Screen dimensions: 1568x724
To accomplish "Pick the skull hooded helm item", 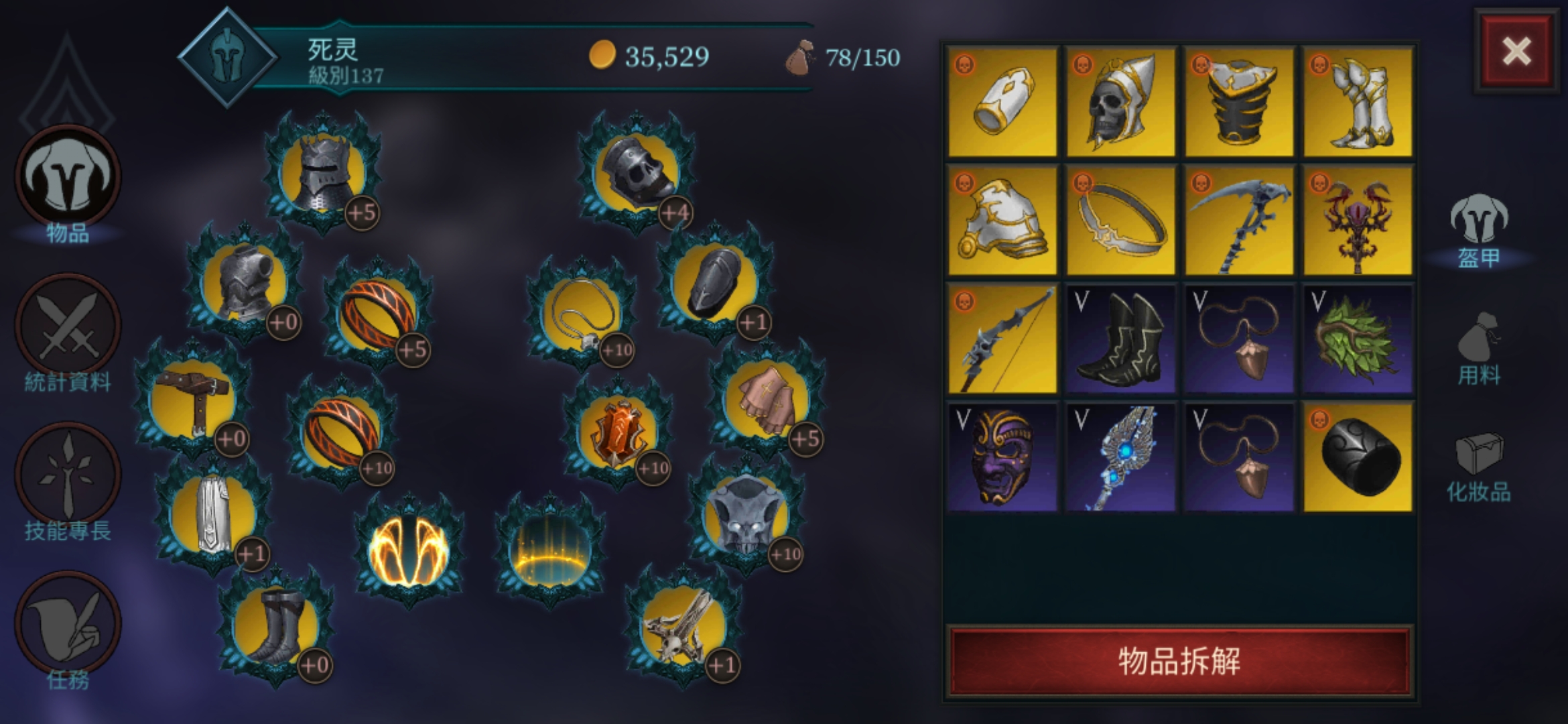I will click(1120, 102).
